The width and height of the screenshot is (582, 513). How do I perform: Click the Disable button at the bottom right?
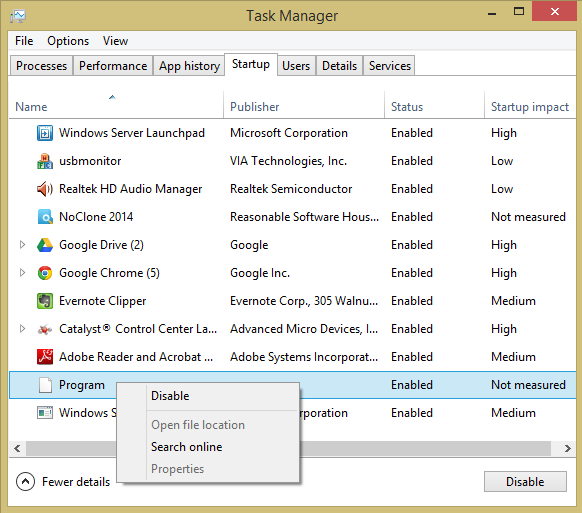pos(525,481)
